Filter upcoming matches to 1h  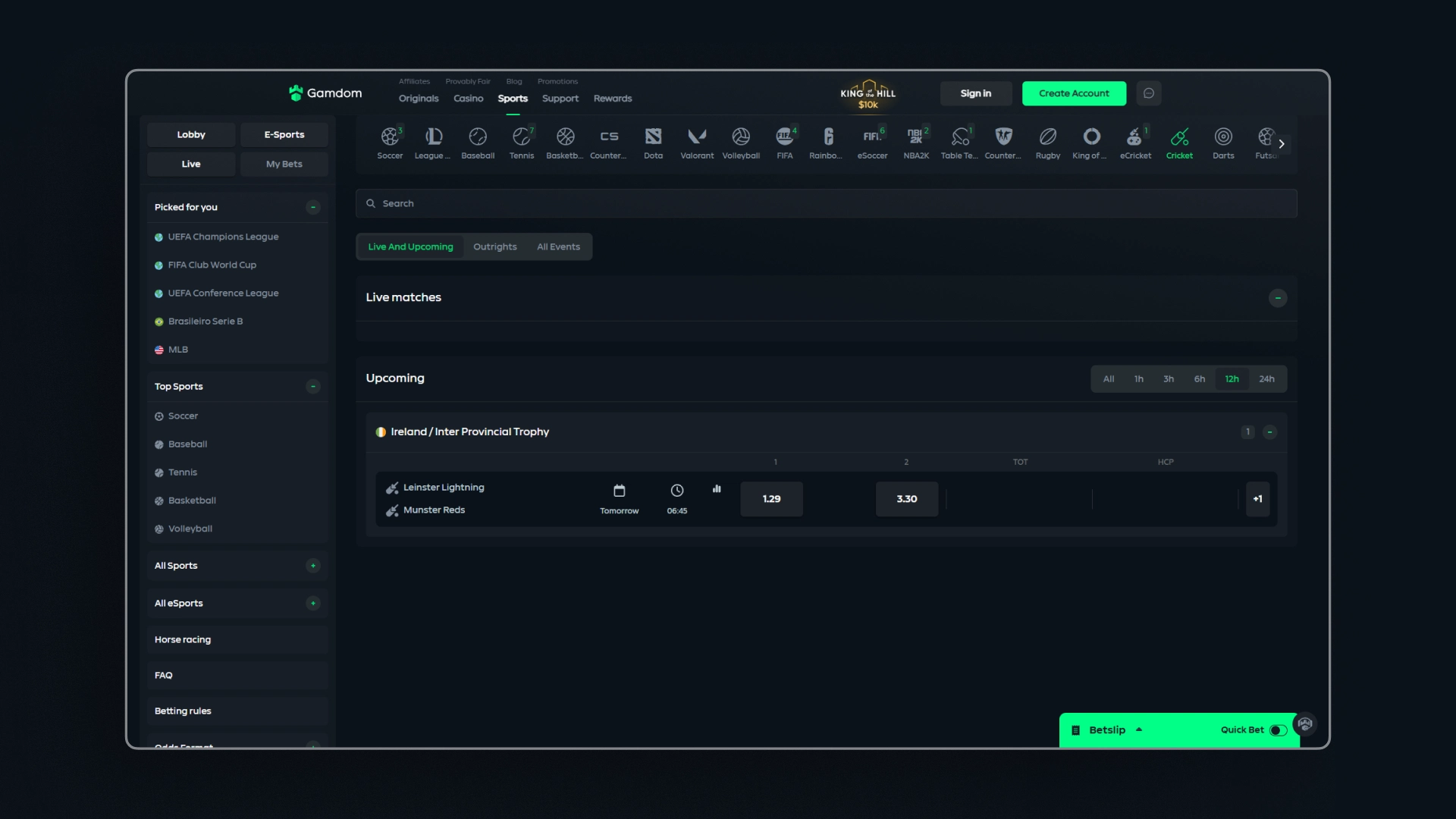pos(1138,379)
